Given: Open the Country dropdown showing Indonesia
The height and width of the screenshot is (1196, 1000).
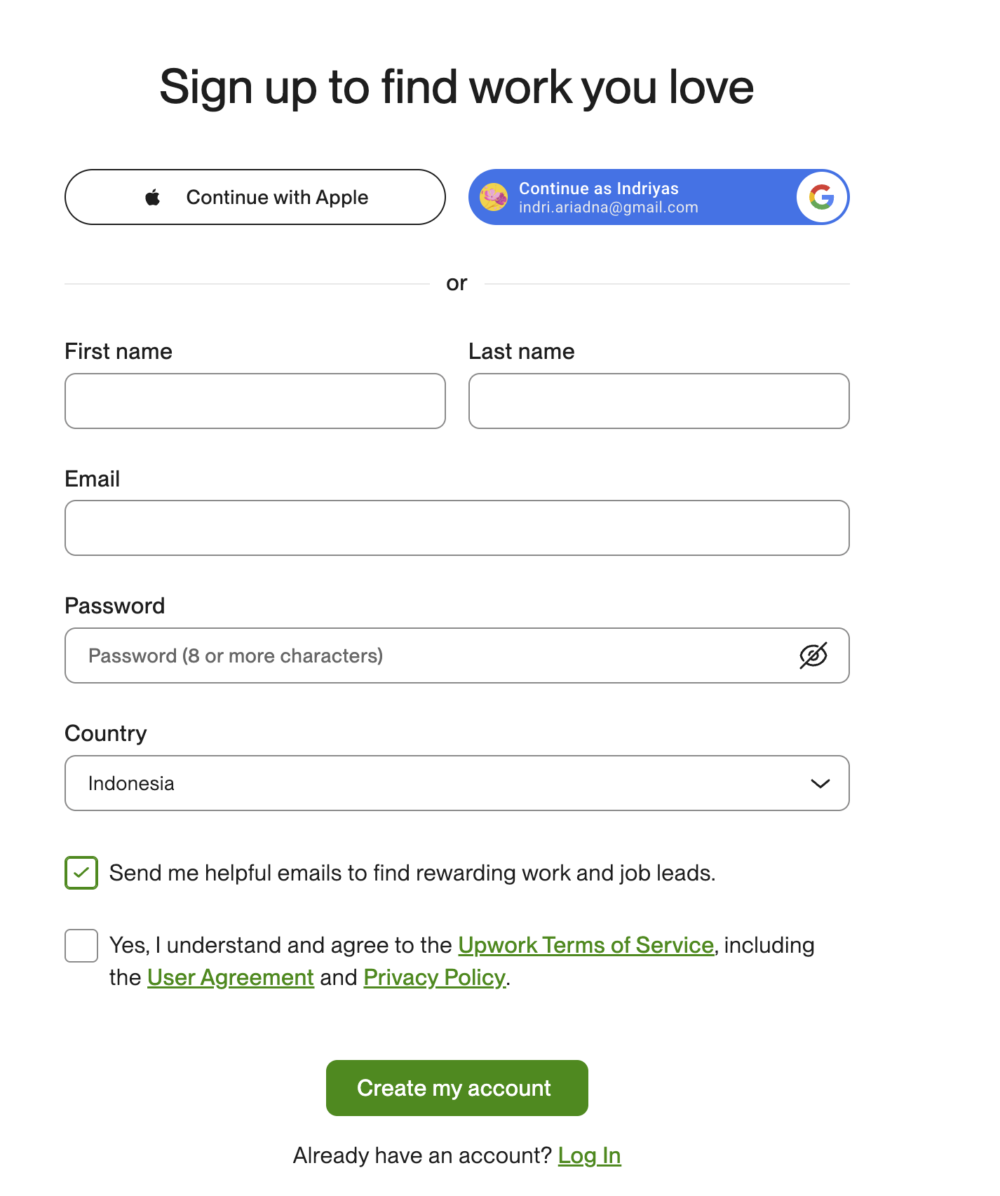Looking at the screenshot, I should [457, 783].
